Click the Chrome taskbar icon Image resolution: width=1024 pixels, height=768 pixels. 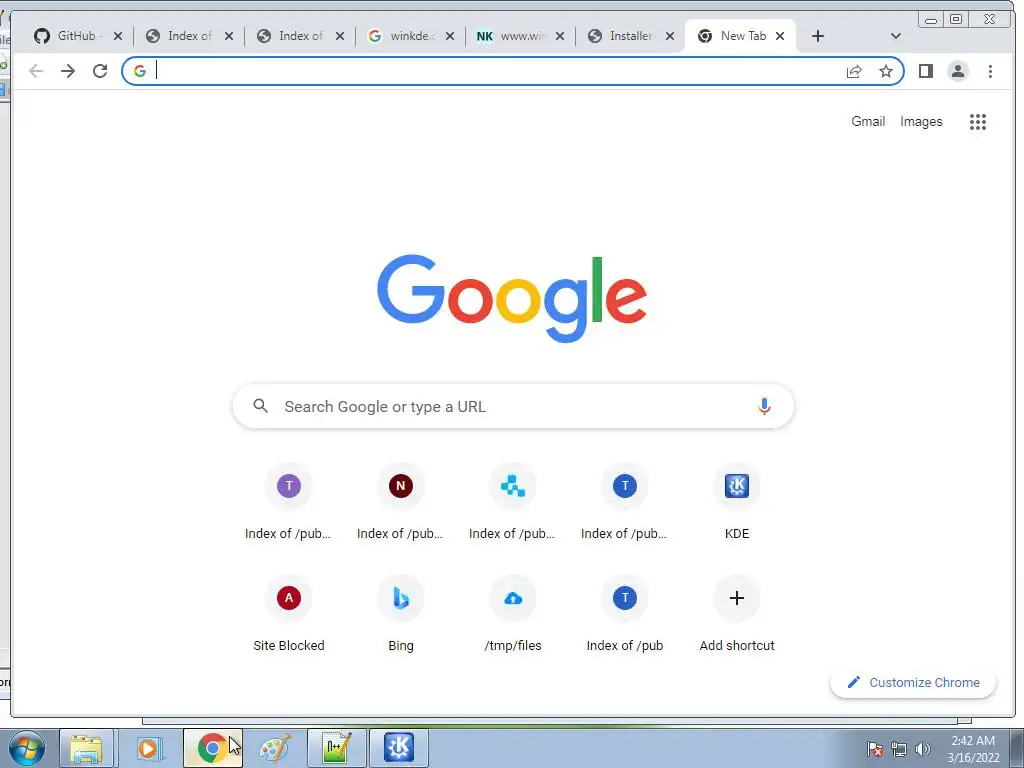[x=212, y=748]
